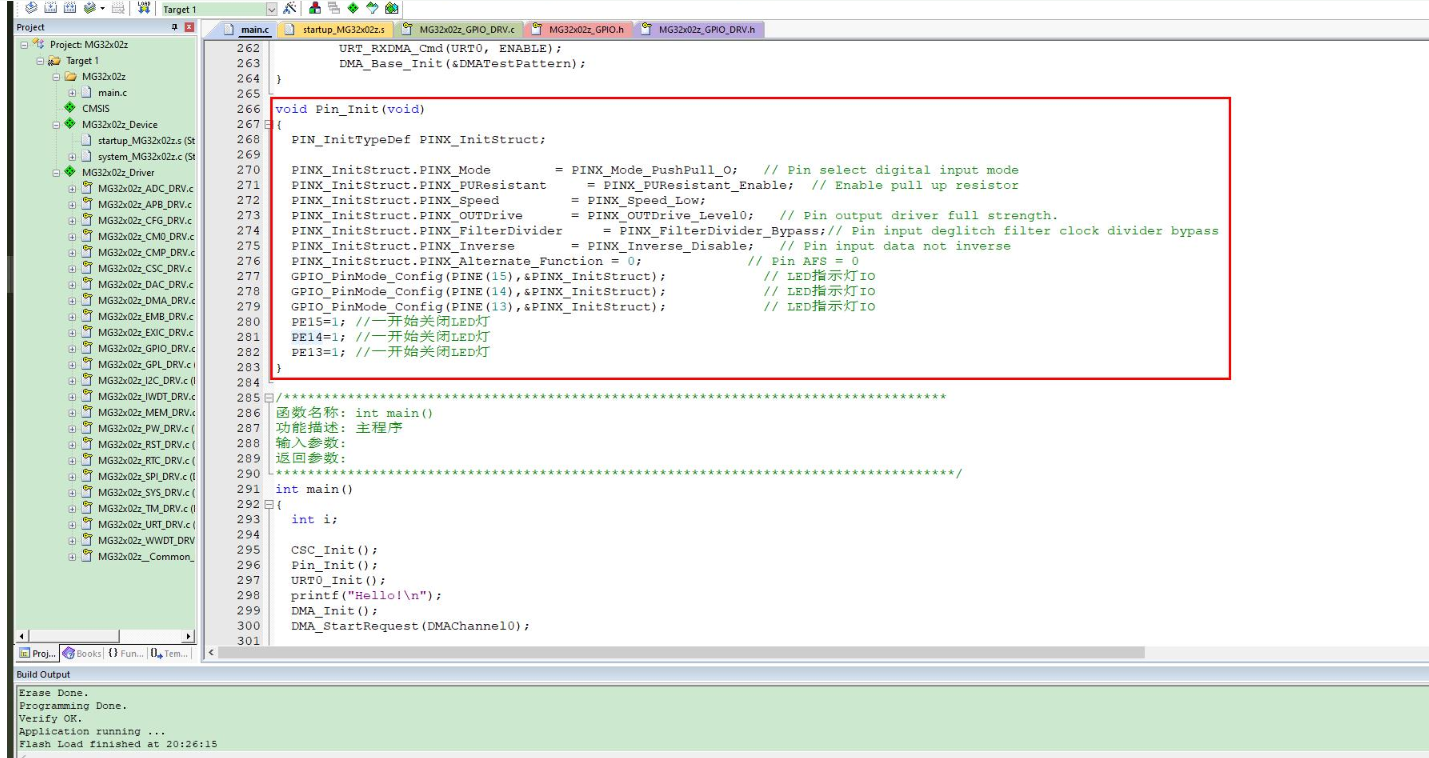This screenshot has height=758, width=1429.
Task: Click "Verify OK." in Build Output
Action: (x=51, y=718)
